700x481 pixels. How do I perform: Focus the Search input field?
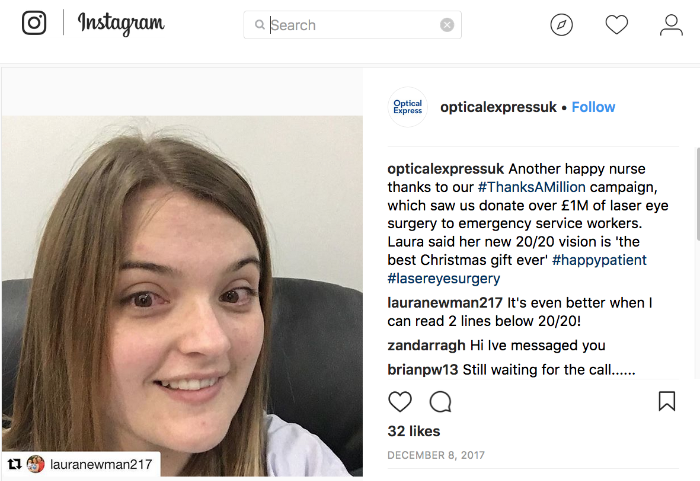click(x=352, y=25)
